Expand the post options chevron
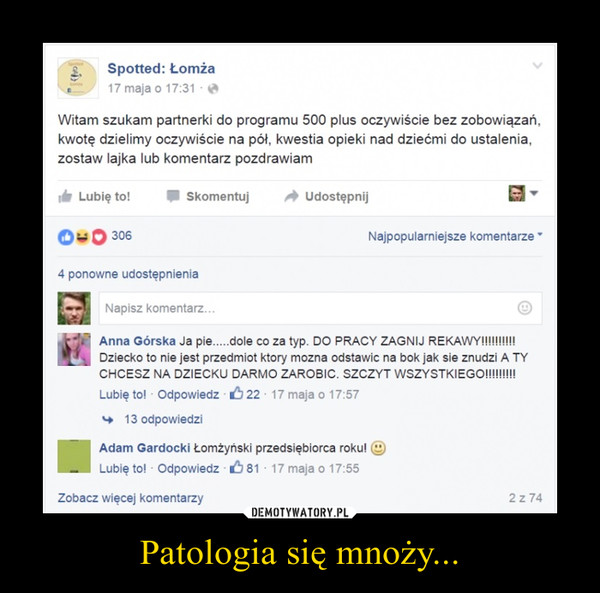This screenshot has height=593, width=600. click(537, 66)
